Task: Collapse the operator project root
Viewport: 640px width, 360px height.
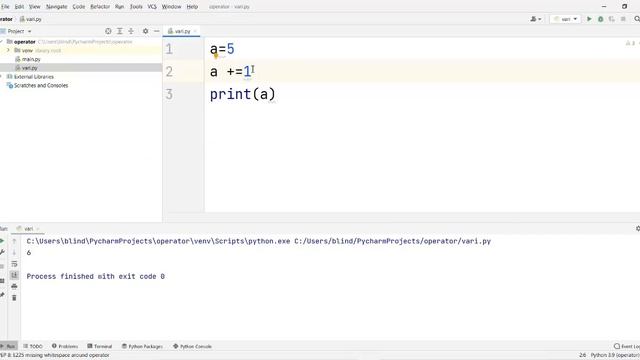Action: click(2, 42)
